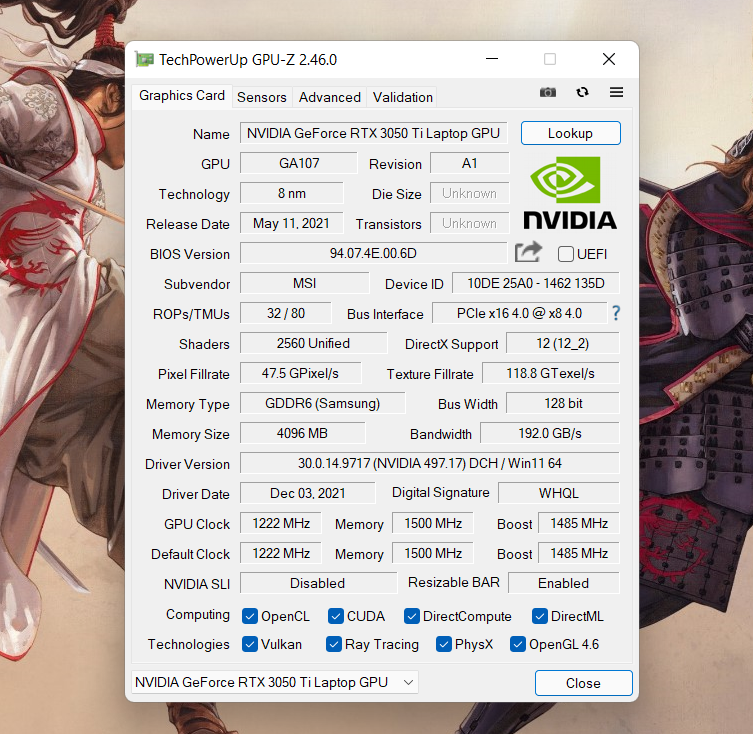Open the GPU selection dropdown at the bottom
The image size is (753, 734).
tap(275, 682)
